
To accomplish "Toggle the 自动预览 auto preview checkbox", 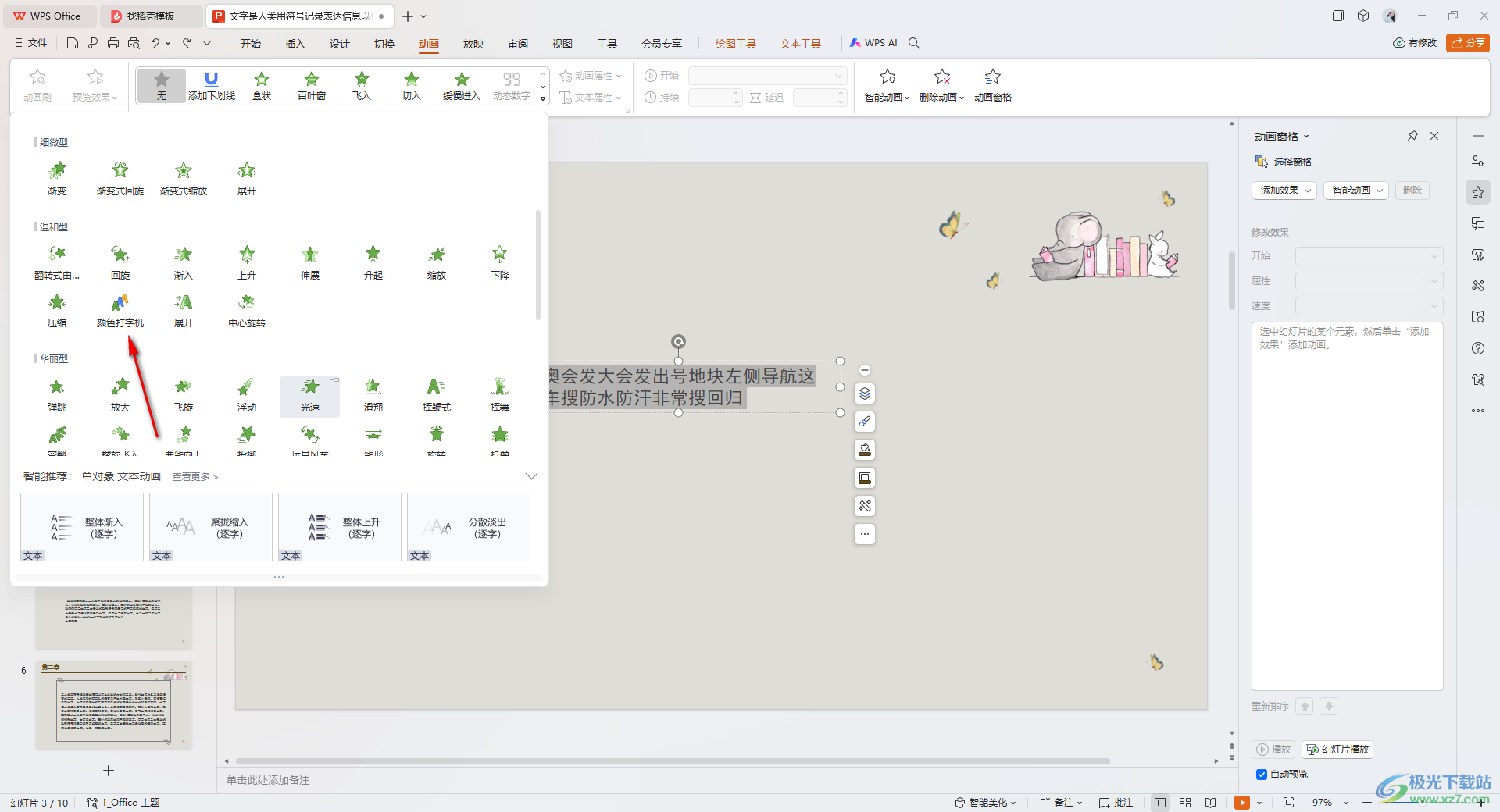I will click(1262, 775).
